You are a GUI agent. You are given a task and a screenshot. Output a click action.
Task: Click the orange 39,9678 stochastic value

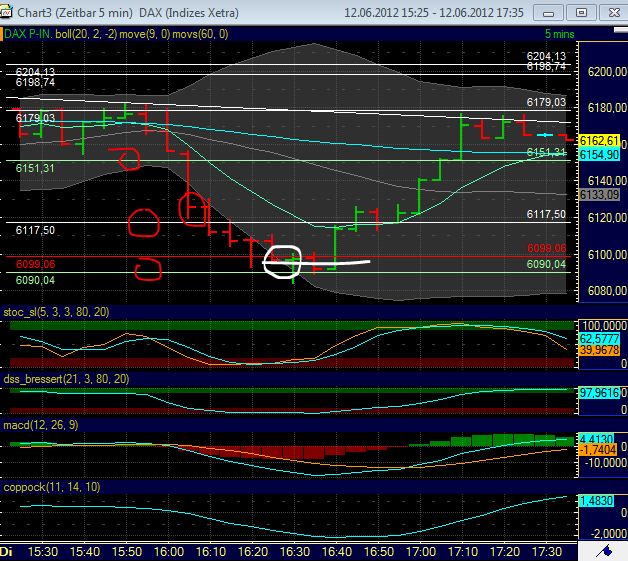(x=599, y=350)
